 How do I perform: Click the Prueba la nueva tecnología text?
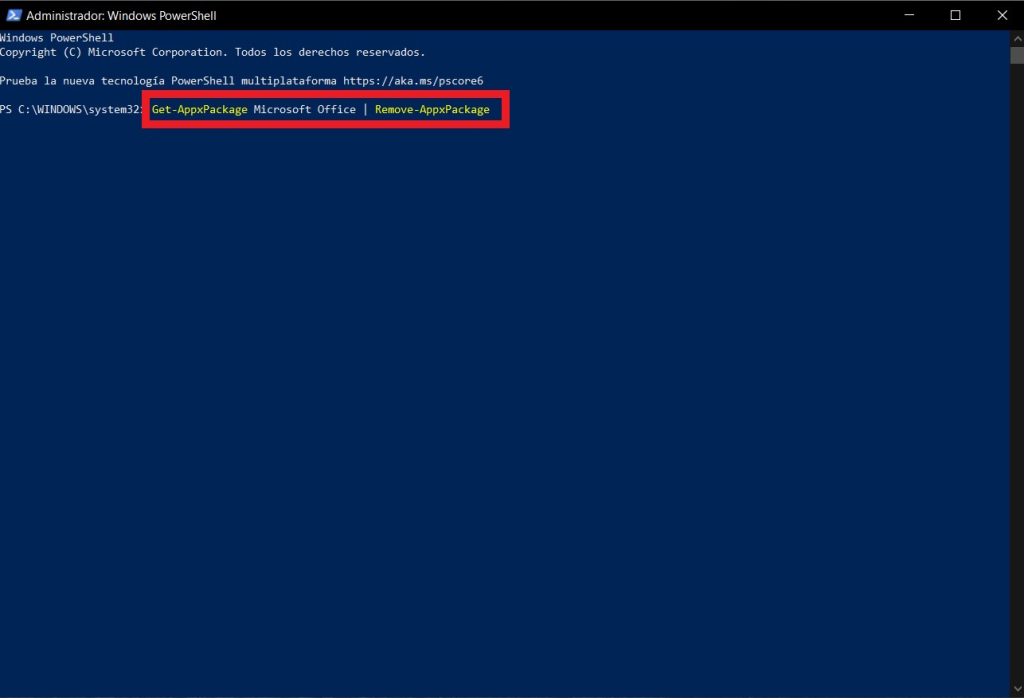click(x=82, y=81)
